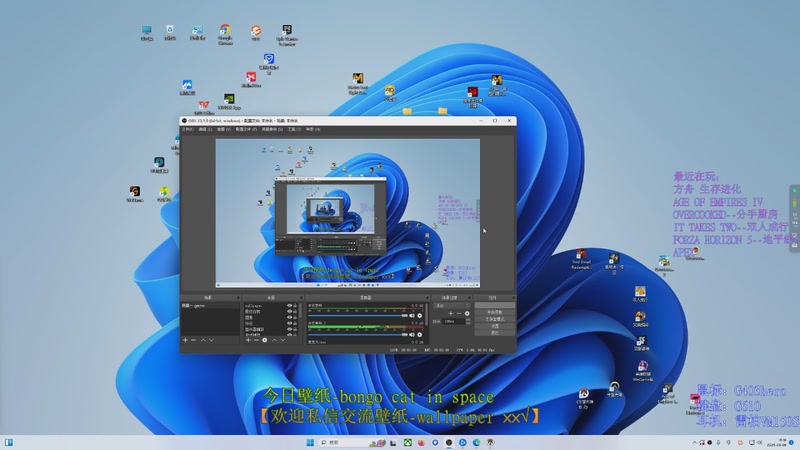Screen dimensions: 800x450
Task: Click the taskbar search box
Action: 352,442
